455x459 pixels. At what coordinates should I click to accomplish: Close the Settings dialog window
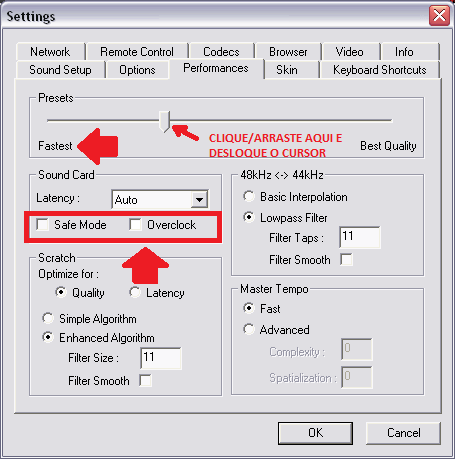[439, 15]
